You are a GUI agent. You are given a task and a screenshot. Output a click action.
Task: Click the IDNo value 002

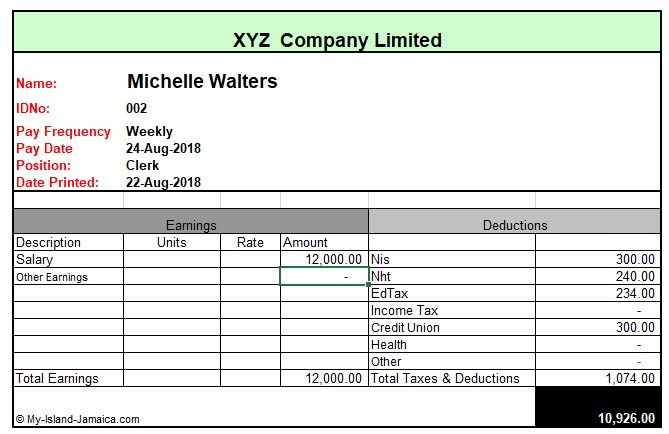pos(137,108)
